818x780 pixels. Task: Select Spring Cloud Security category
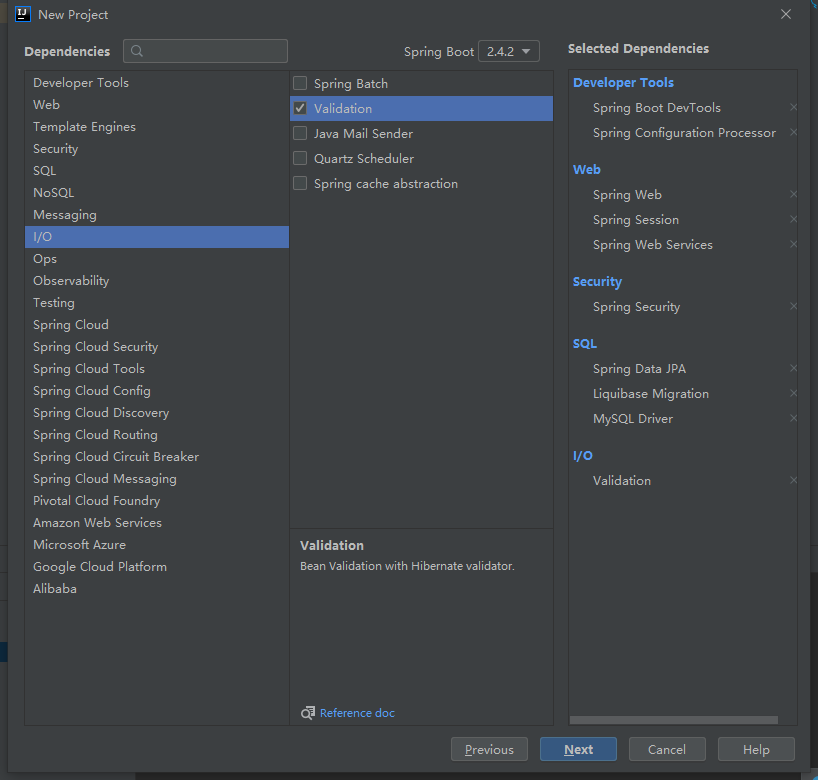tap(157, 347)
